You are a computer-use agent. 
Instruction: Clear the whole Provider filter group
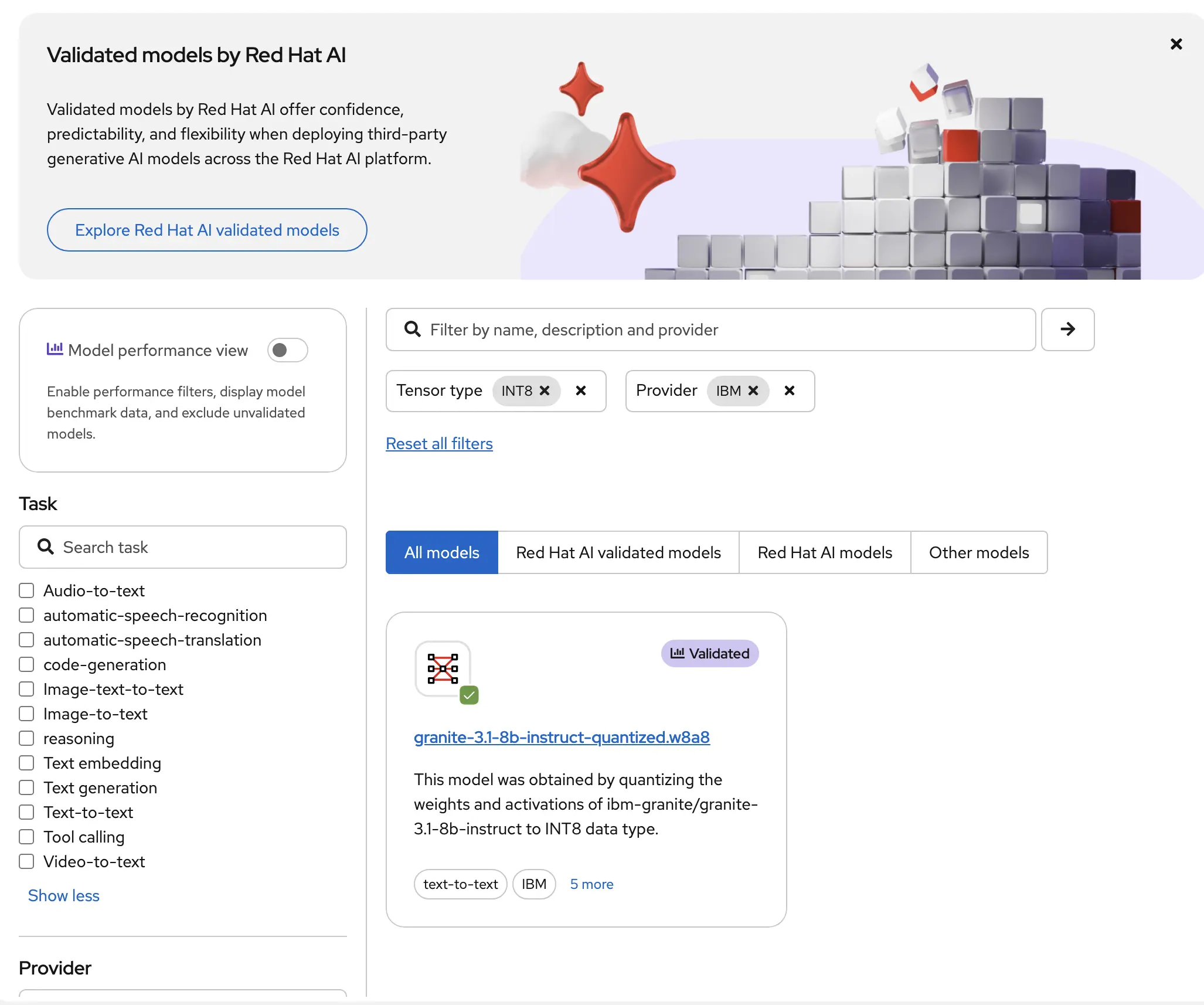pos(790,391)
